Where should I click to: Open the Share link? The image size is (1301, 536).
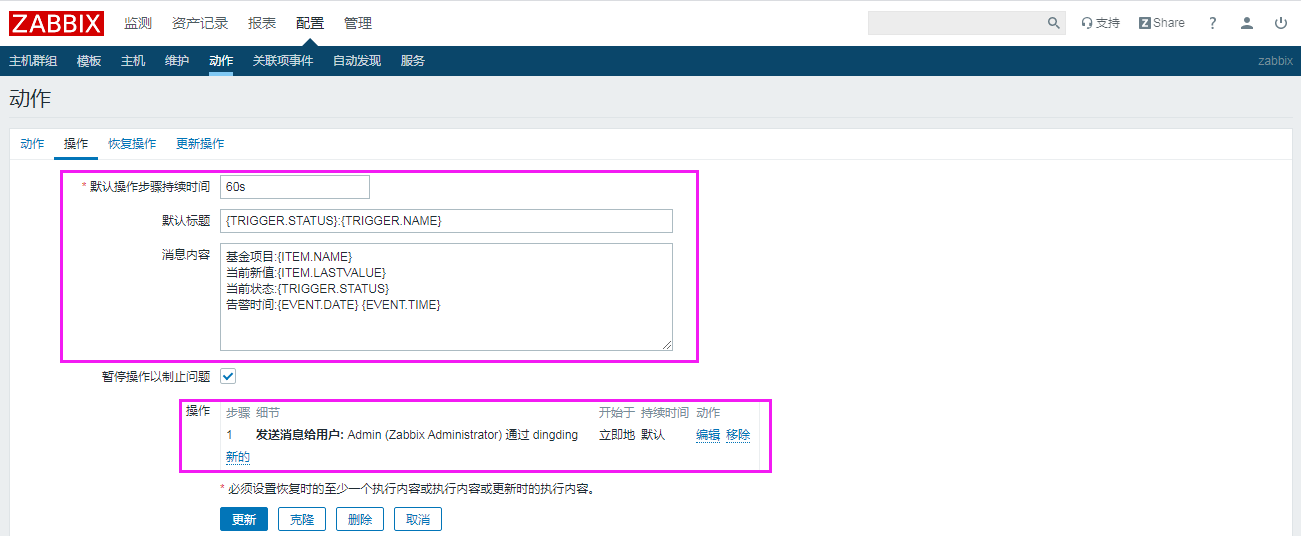pos(1161,23)
